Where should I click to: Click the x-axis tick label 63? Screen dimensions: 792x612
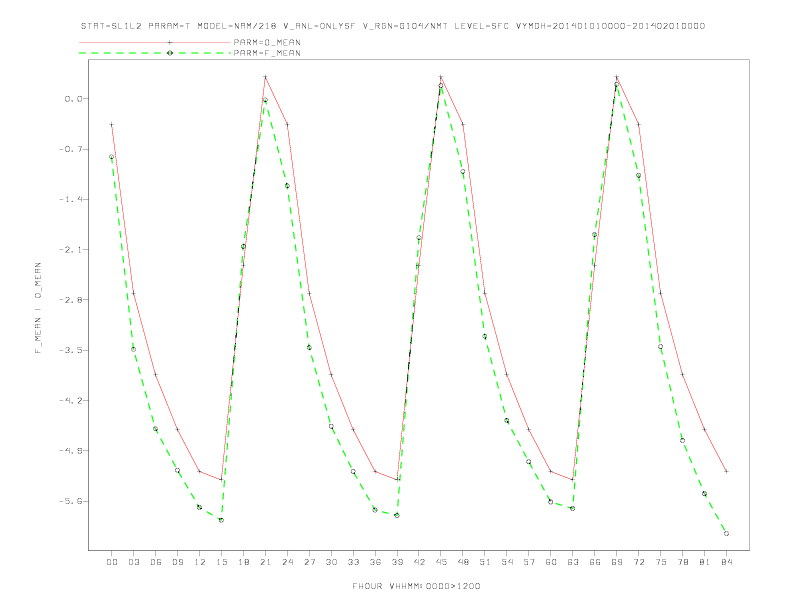point(573,562)
